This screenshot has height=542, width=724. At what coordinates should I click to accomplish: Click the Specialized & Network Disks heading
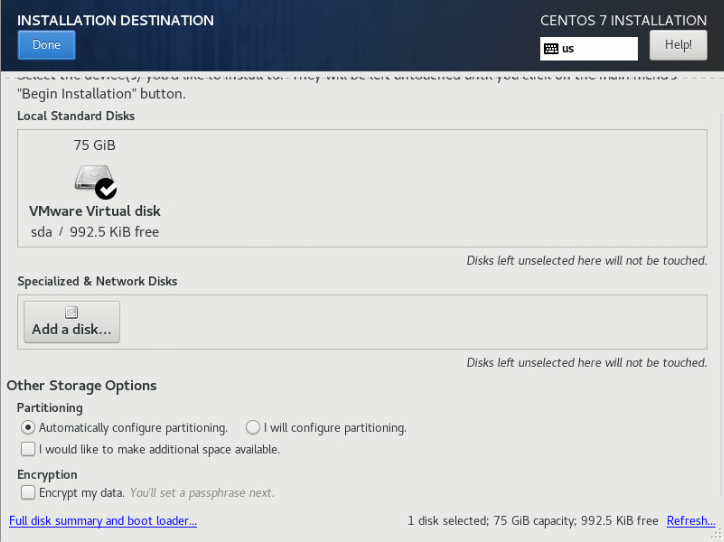click(x=97, y=281)
